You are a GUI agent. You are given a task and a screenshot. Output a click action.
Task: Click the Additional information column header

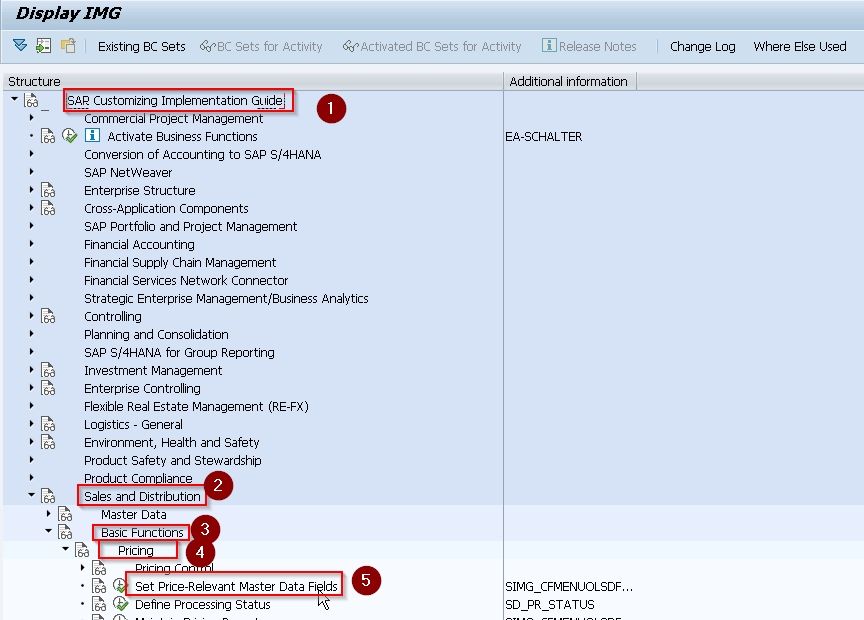[569, 82]
